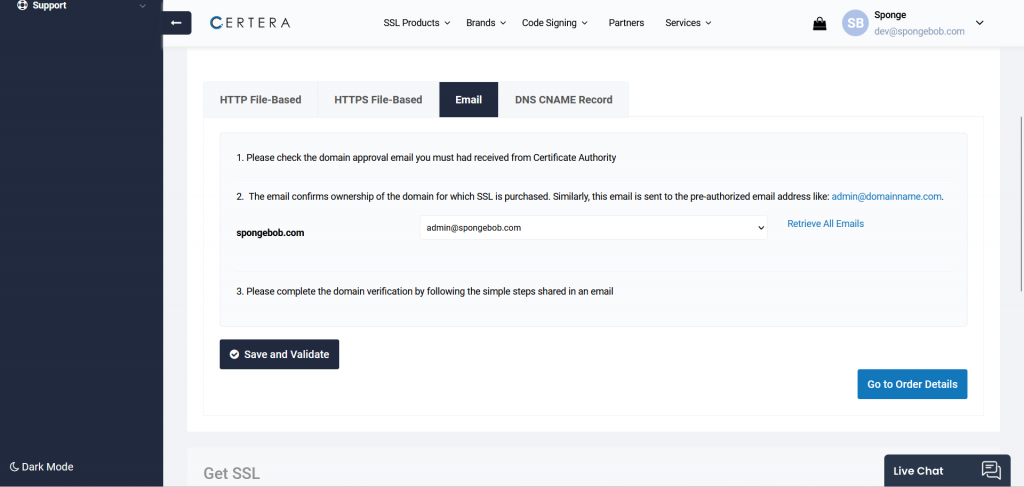Click the spongebob.com domain label
Screen dimensions: 1024x487
point(270,233)
